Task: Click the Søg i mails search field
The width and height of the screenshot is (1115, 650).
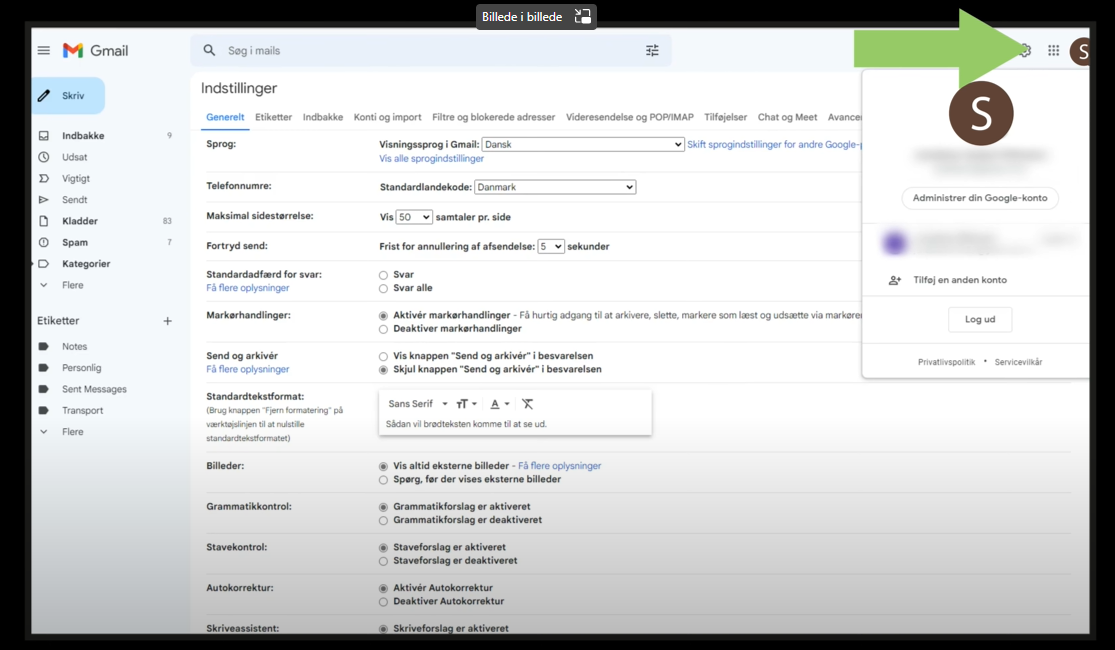Action: tap(431, 50)
